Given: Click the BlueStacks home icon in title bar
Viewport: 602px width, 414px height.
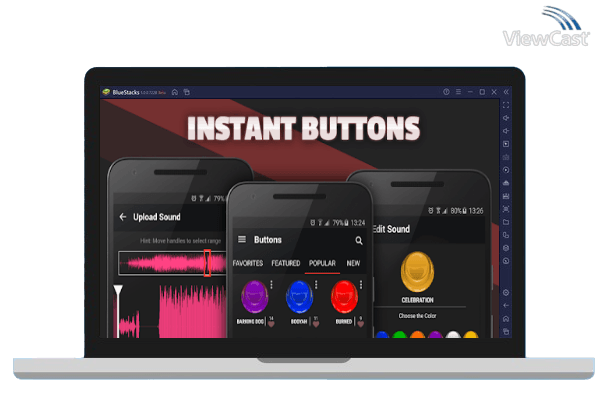Looking at the screenshot, I should pyautogui.click(x=175, y=92).
